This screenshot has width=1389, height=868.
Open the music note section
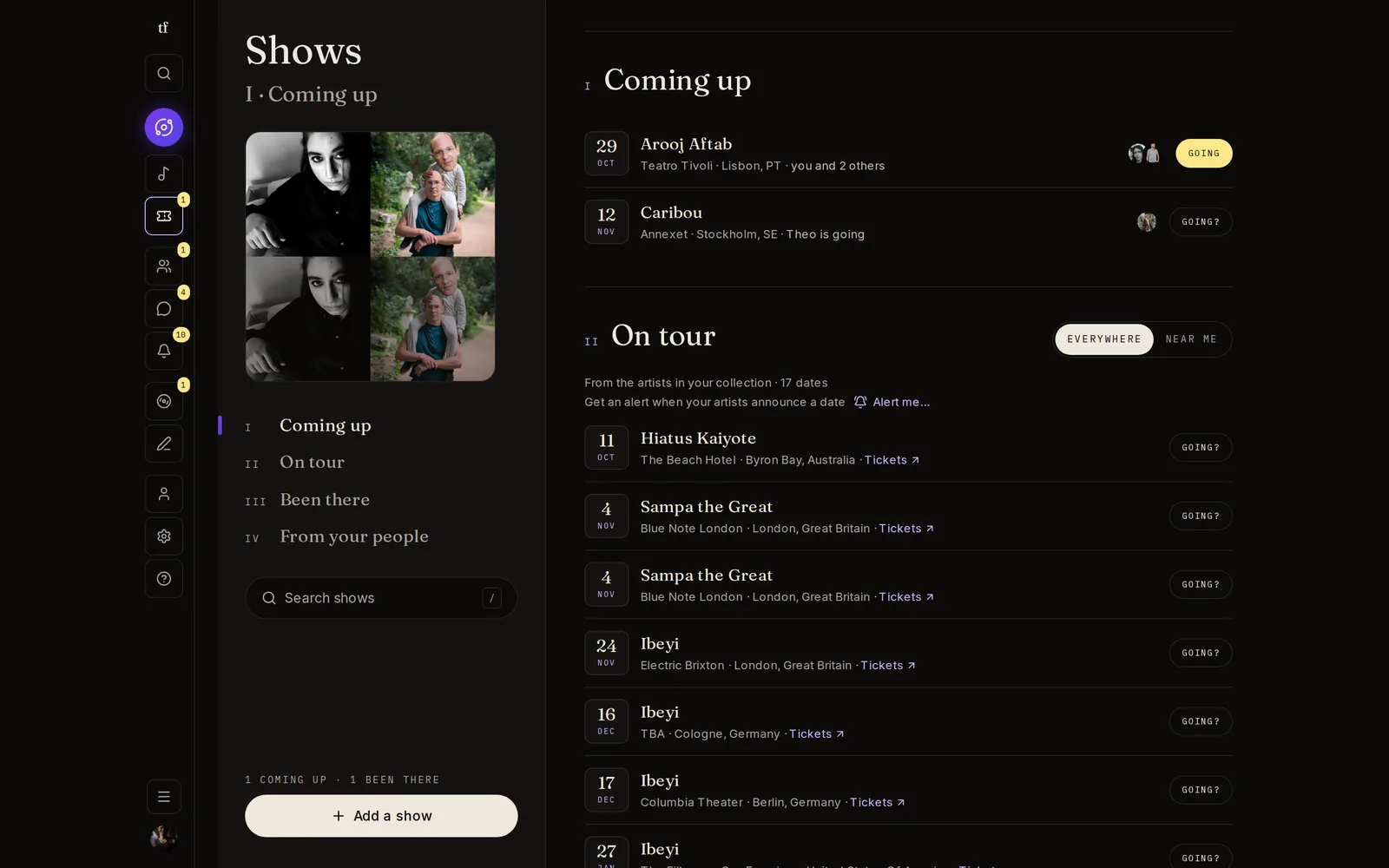163,174
